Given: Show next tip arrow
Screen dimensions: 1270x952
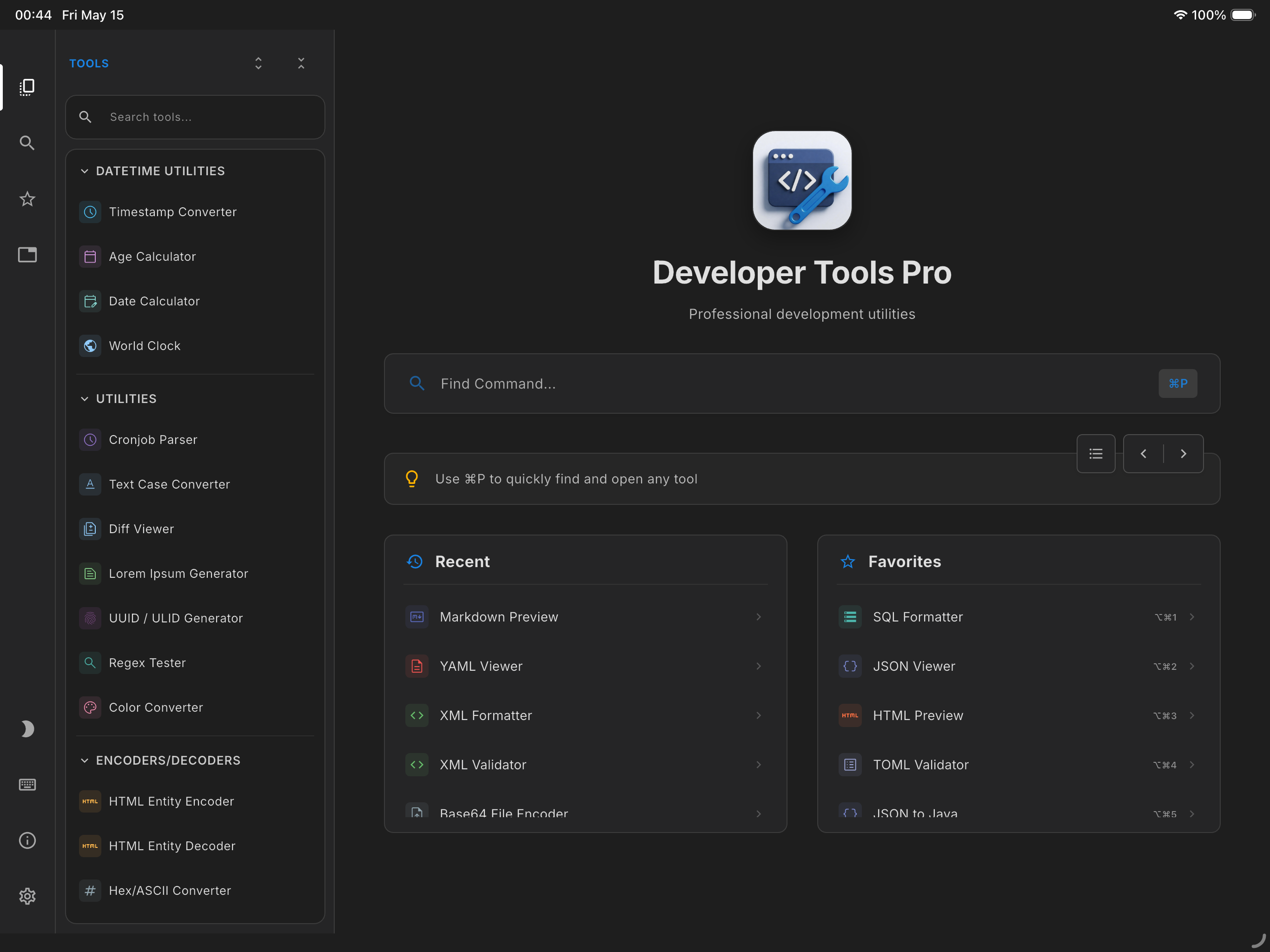Looking at the screenshot, I should [x=1183, y=454].
